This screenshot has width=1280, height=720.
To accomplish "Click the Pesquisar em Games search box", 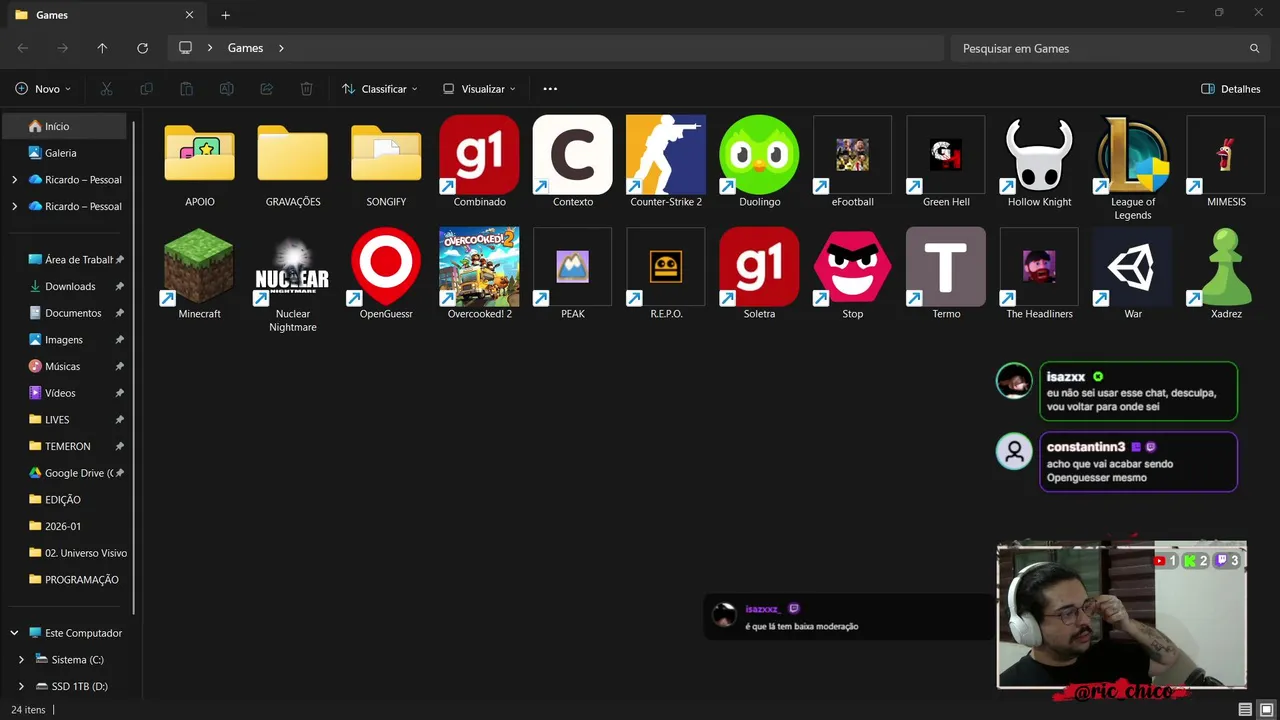I will (1108, 48).
